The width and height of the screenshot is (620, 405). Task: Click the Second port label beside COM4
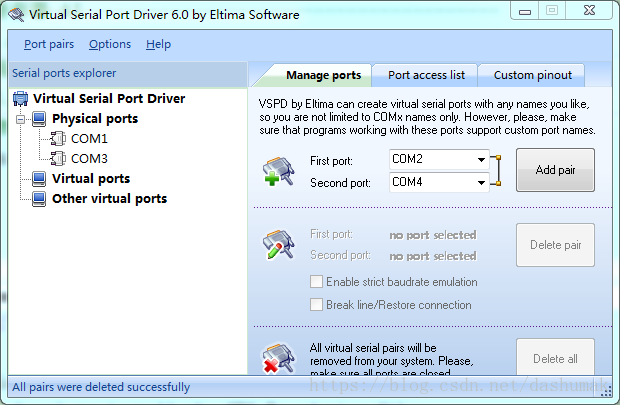pos(340,183)
